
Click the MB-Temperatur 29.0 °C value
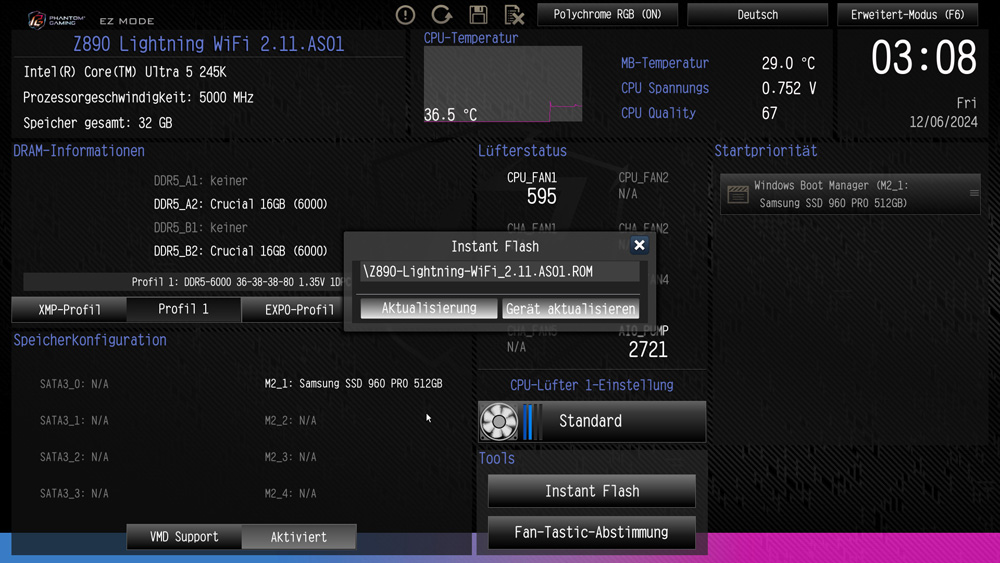click(788, 63)
